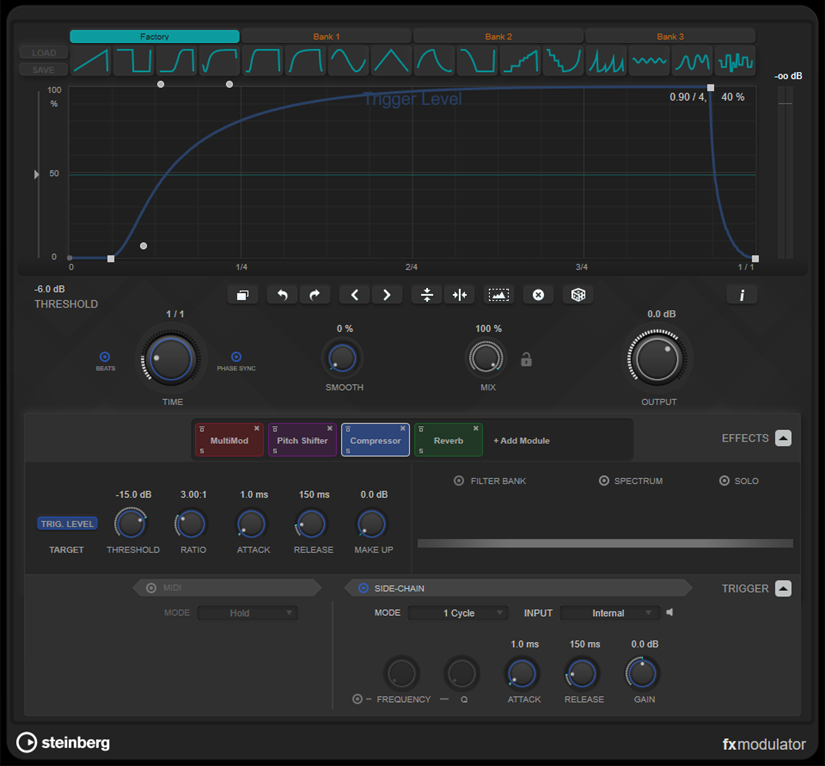Viewport: 825px width, 766px height.
Task: Select the Reverb module tab
Action: pos(448,440)
